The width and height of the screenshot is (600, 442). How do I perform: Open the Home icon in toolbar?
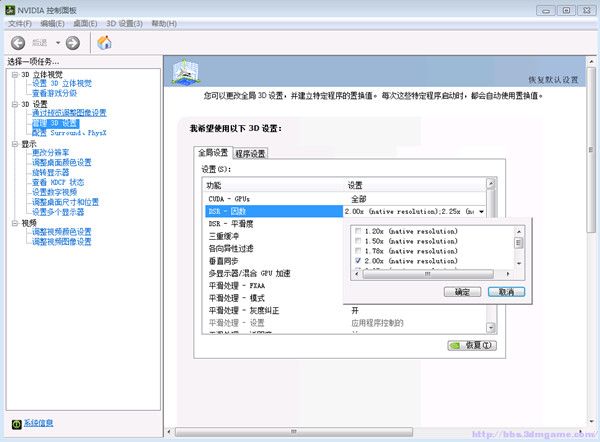coord(104,42)
